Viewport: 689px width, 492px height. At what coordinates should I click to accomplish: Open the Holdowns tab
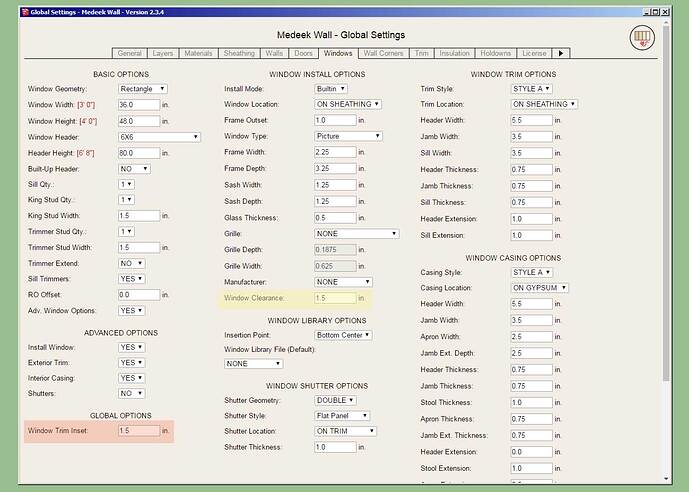496,53
